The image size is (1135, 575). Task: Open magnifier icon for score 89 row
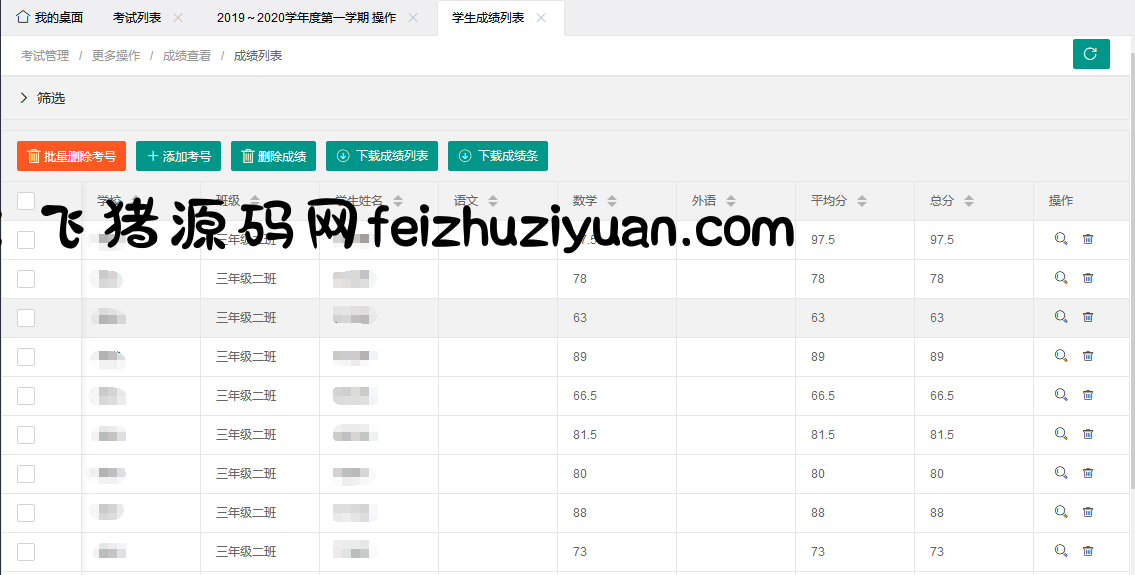pyautogui.click(x=1061, y=356)
